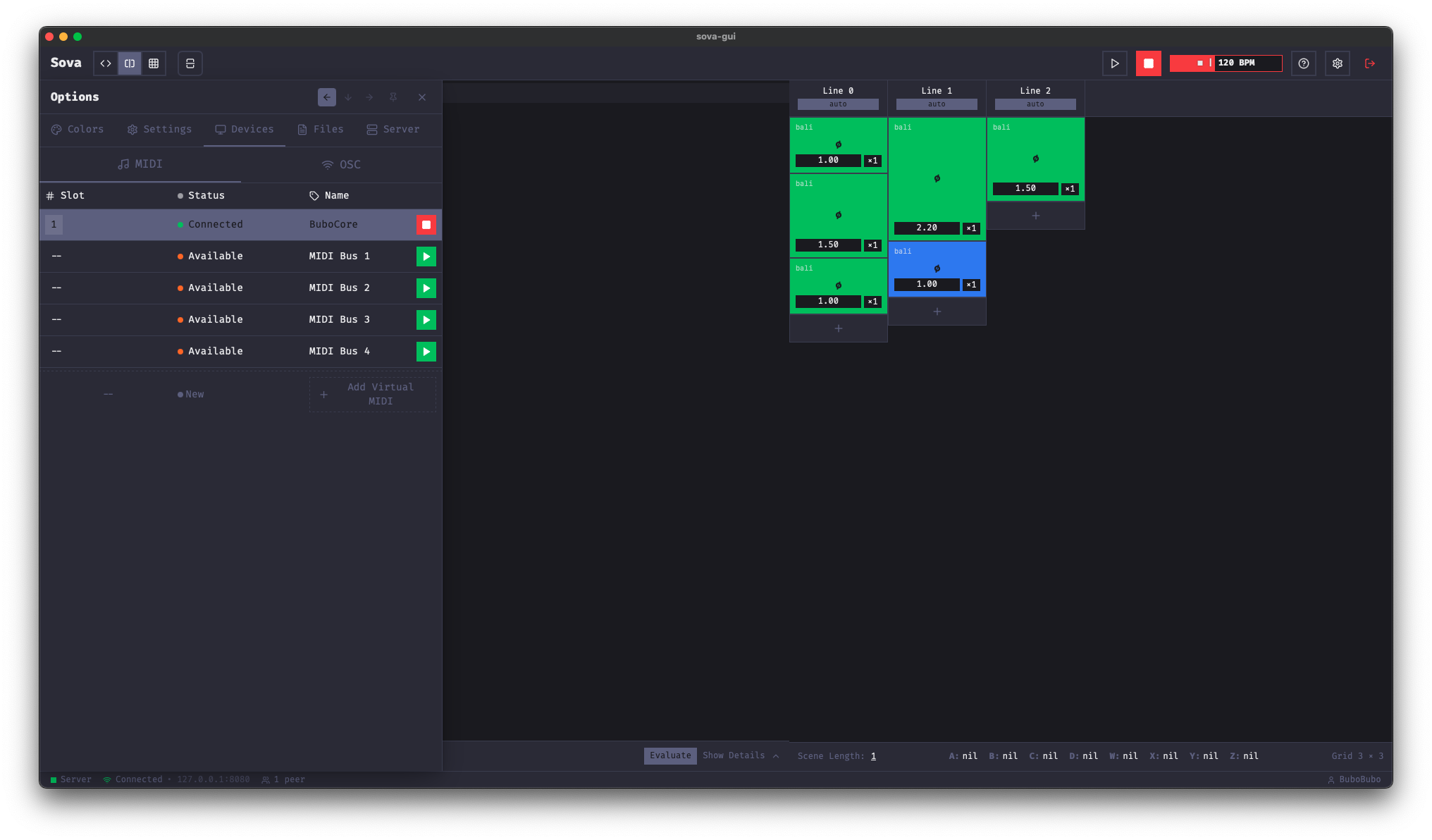This screenshot has width=1432, height=840.
Task: Click Grid 3 × 3 indicator
Action: click(x=1357, y=756)
